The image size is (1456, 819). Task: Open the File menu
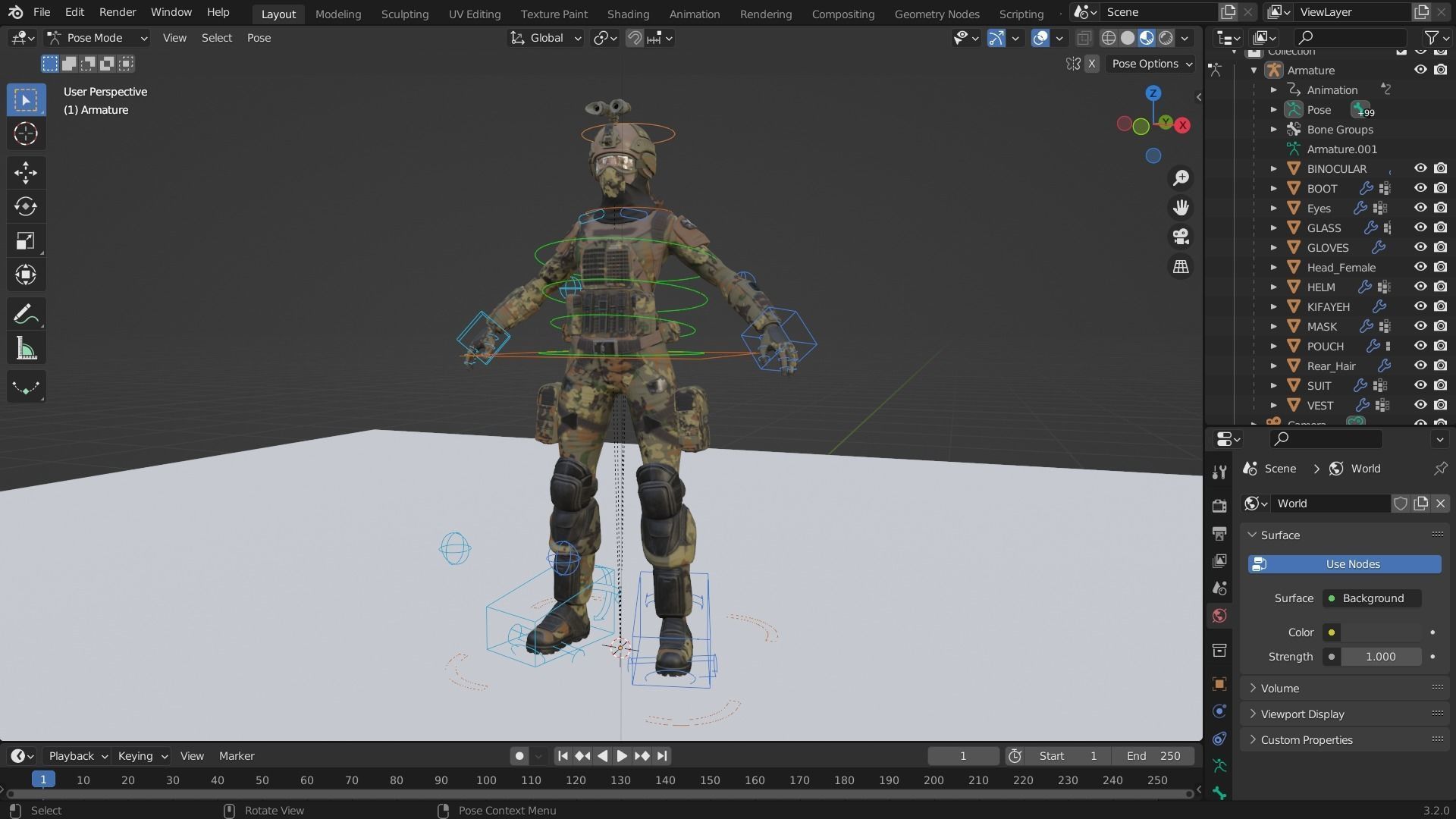(42, 12)
